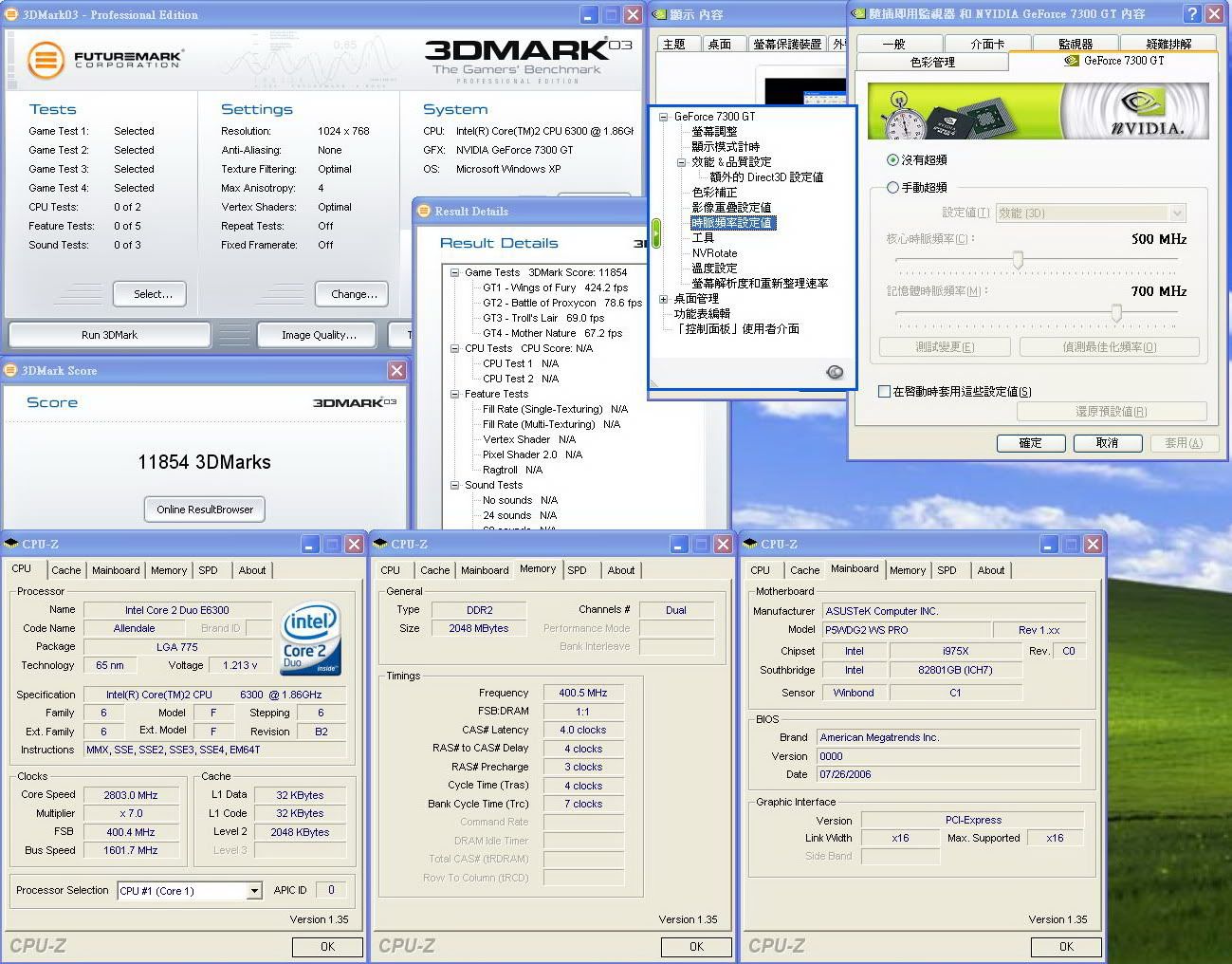The image size is (1232, 964).
Task: Open the Online ResultBrowser
Action: click(x=205, y=510)
